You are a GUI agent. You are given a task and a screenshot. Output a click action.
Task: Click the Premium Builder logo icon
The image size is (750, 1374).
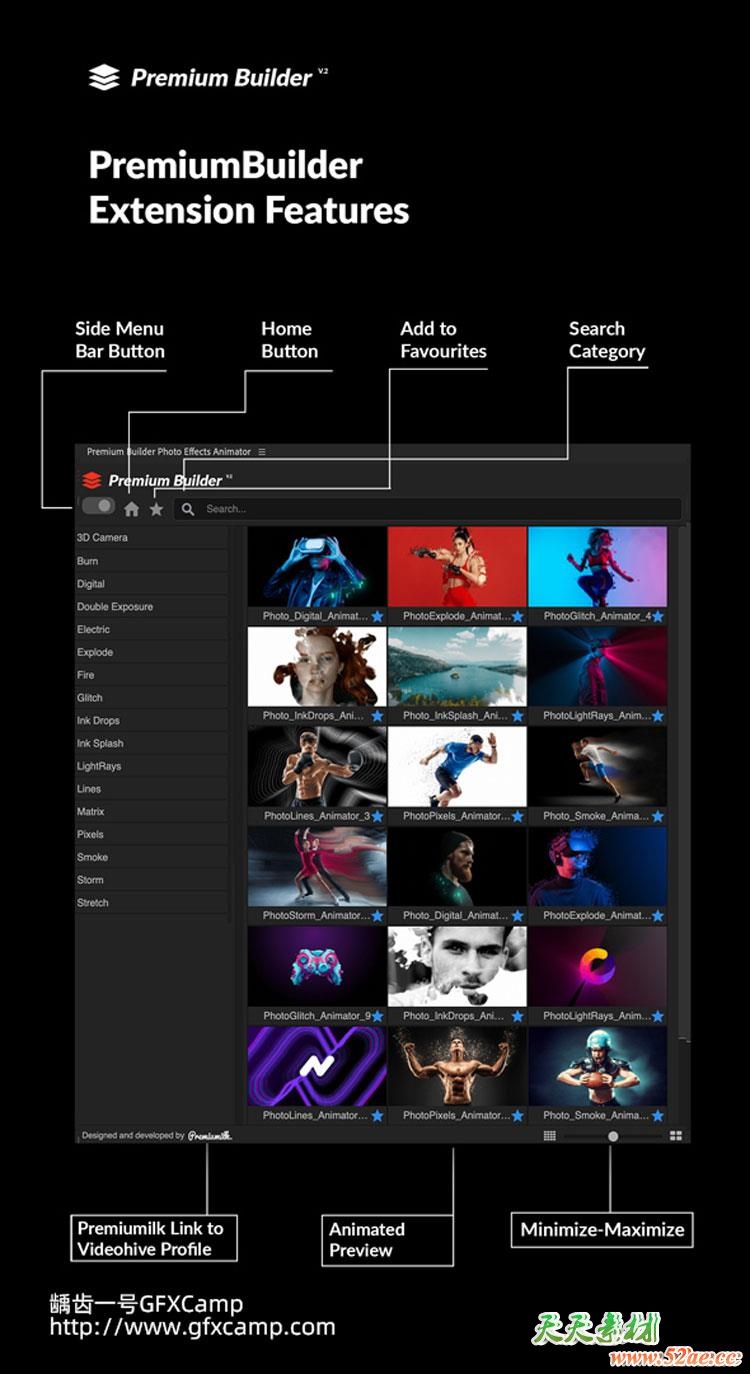click(x=92, y=481)
